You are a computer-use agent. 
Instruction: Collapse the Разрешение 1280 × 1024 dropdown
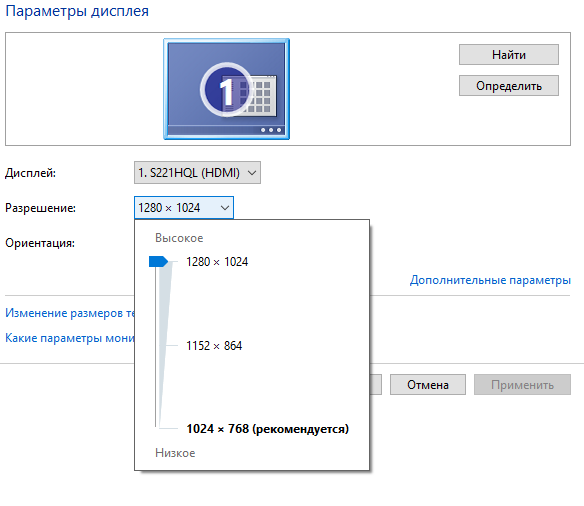pyautogui.click(x=184, y=207)
